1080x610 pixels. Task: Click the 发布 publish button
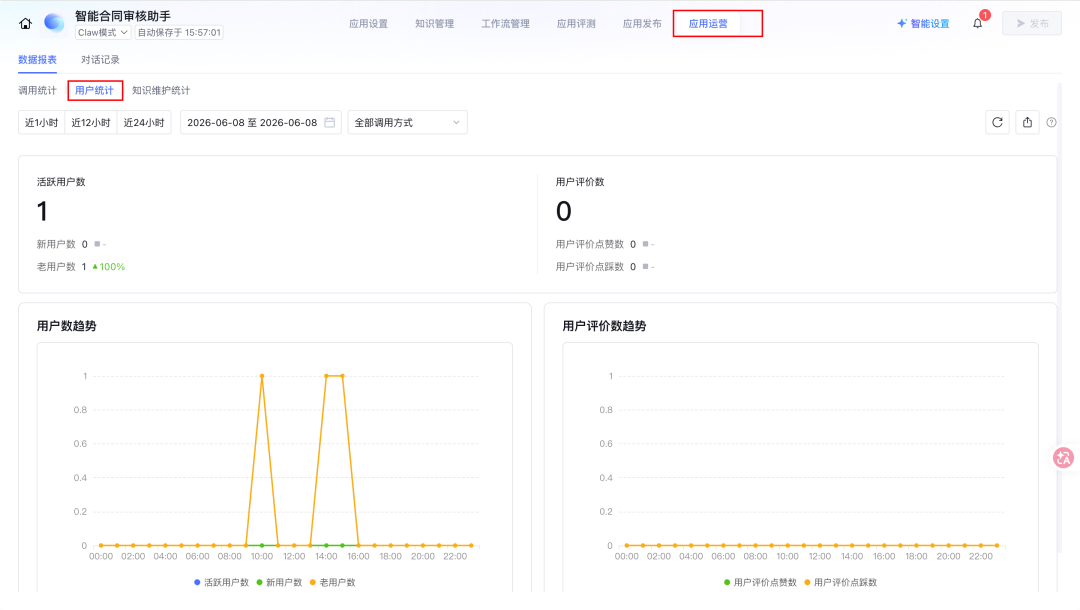click(x=1032, y=23)
